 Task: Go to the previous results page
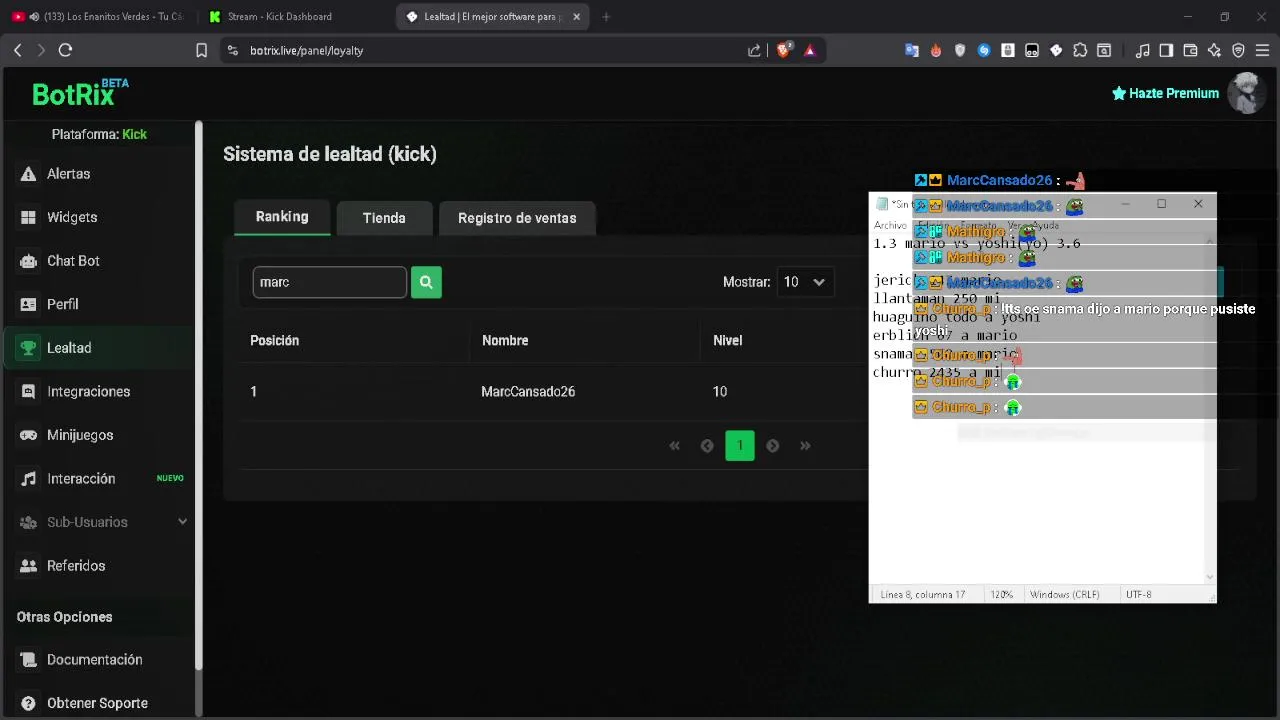click(707, 446)
